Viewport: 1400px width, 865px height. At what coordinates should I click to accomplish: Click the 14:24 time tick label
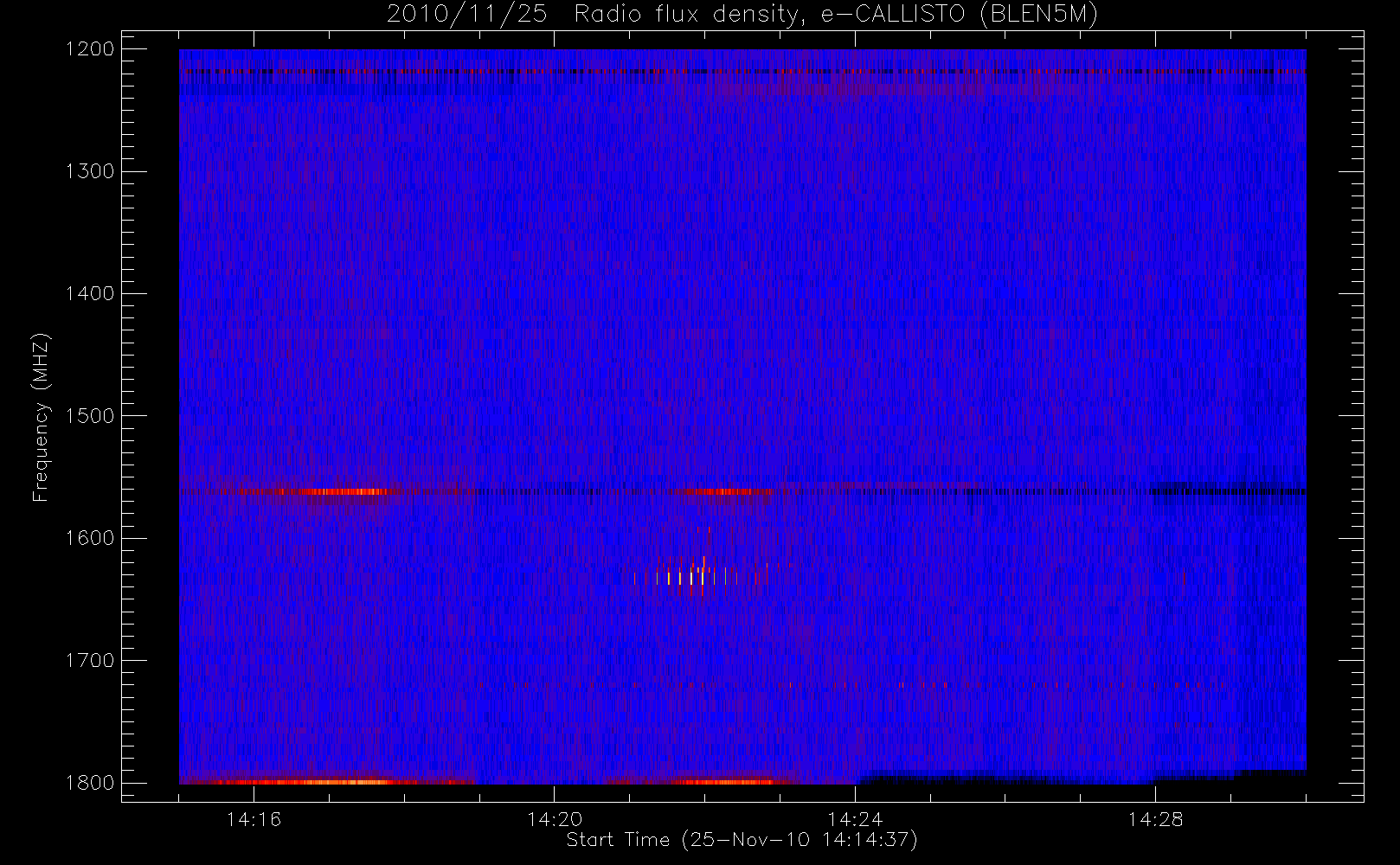click(x=855, y=818)
